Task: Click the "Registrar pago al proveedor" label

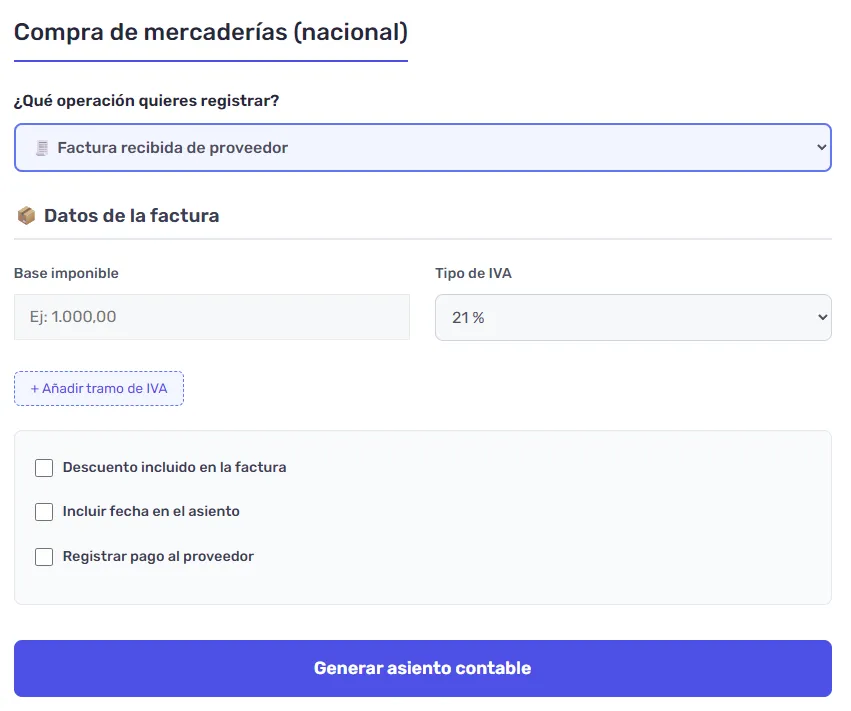Action: pyautogui.click(x=157, y=557)
